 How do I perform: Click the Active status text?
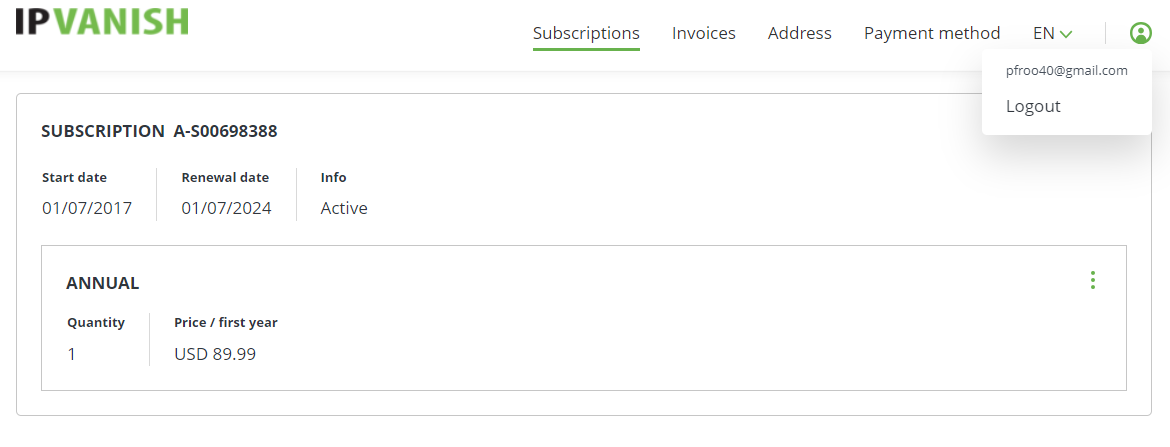coord(344,208)
